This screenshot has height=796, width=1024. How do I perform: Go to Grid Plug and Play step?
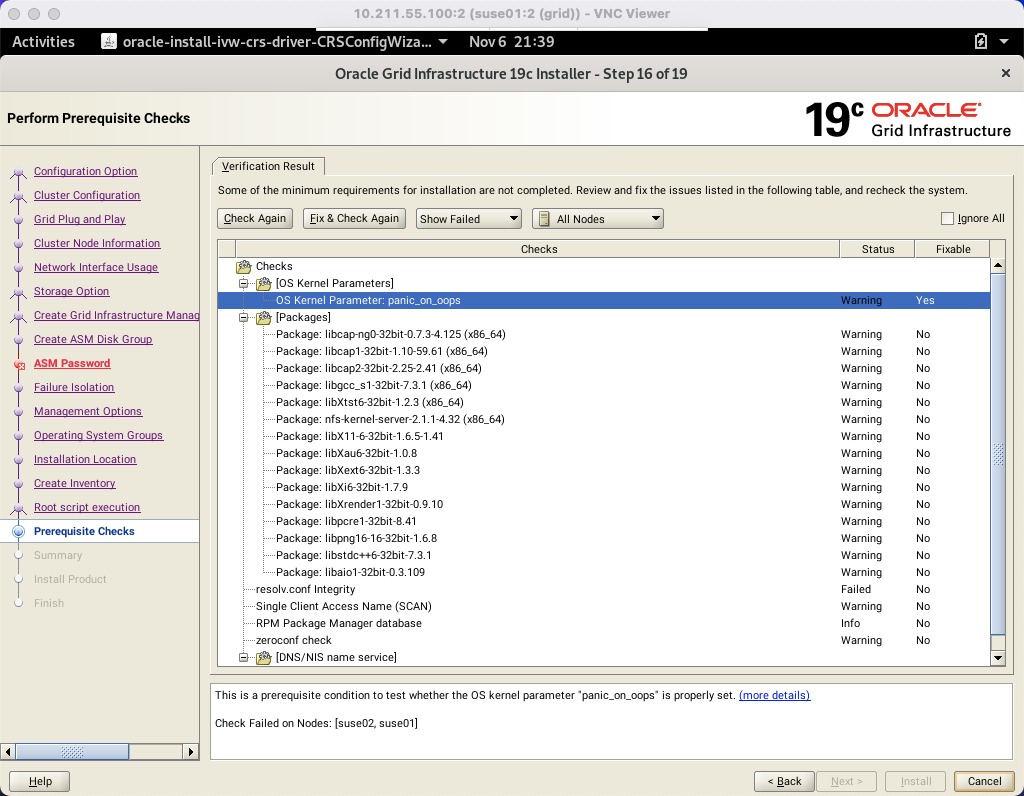80,219
